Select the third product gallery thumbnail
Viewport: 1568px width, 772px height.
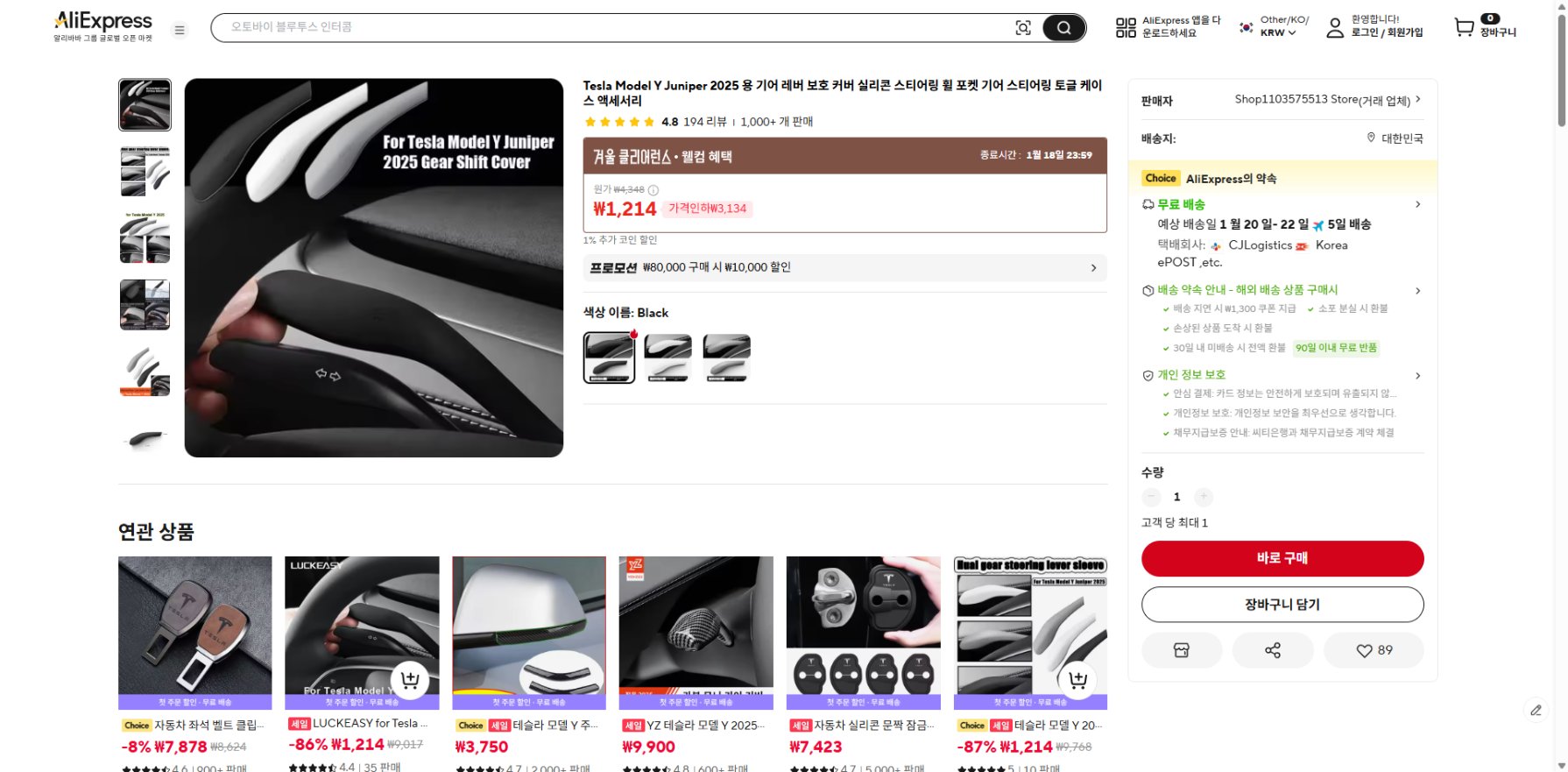(145, 237)
